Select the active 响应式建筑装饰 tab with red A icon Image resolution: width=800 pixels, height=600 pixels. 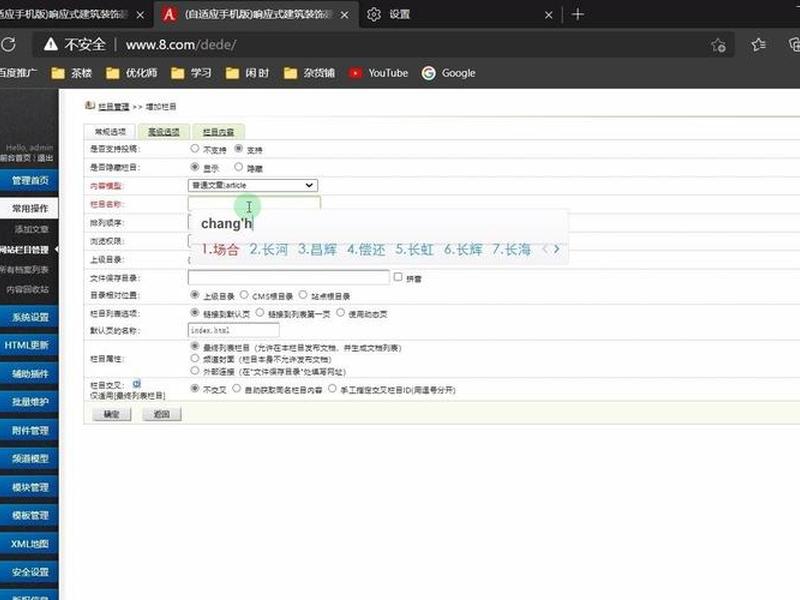255,14
